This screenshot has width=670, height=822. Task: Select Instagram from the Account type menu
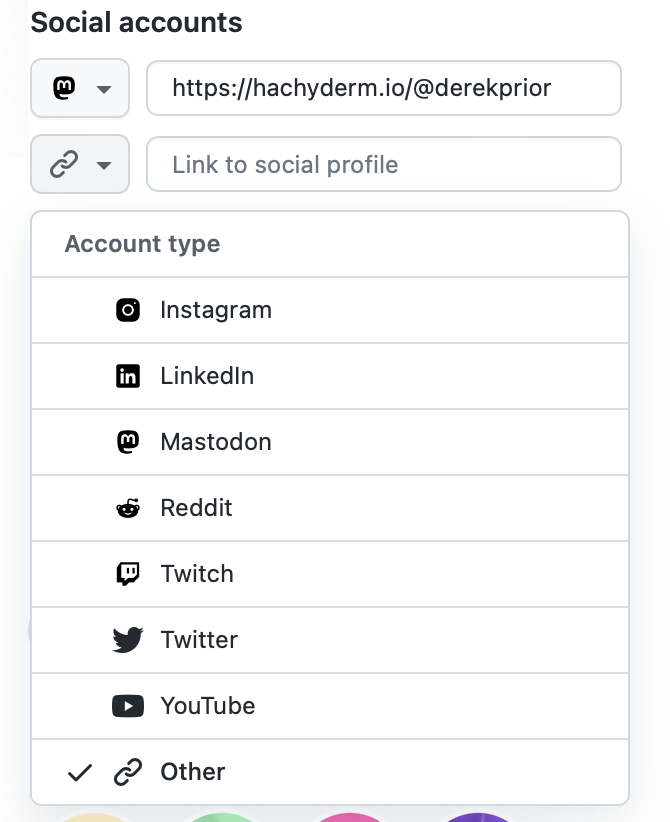[x=330, y=310]
